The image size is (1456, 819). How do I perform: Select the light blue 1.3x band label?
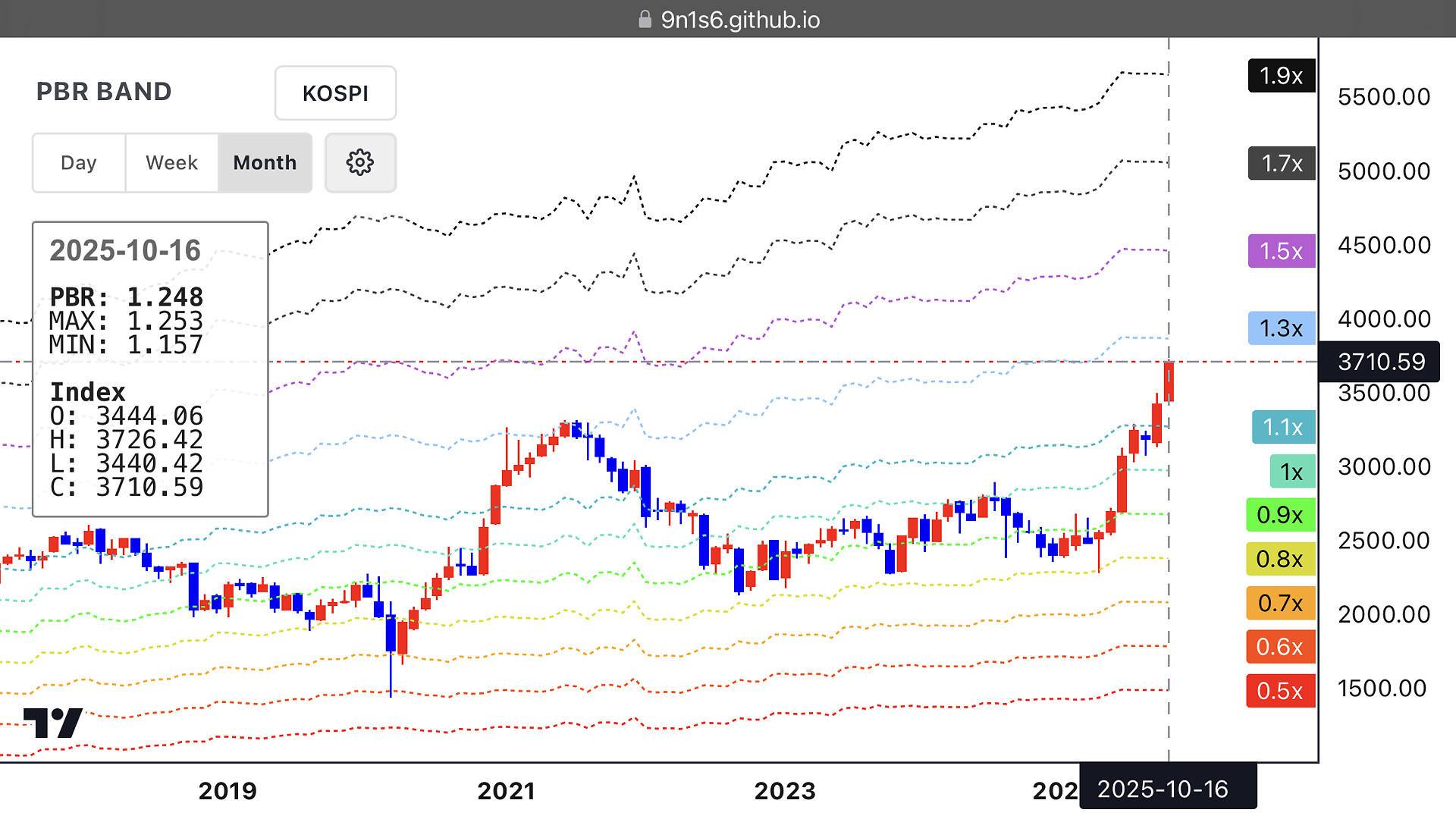[1281, 328]
